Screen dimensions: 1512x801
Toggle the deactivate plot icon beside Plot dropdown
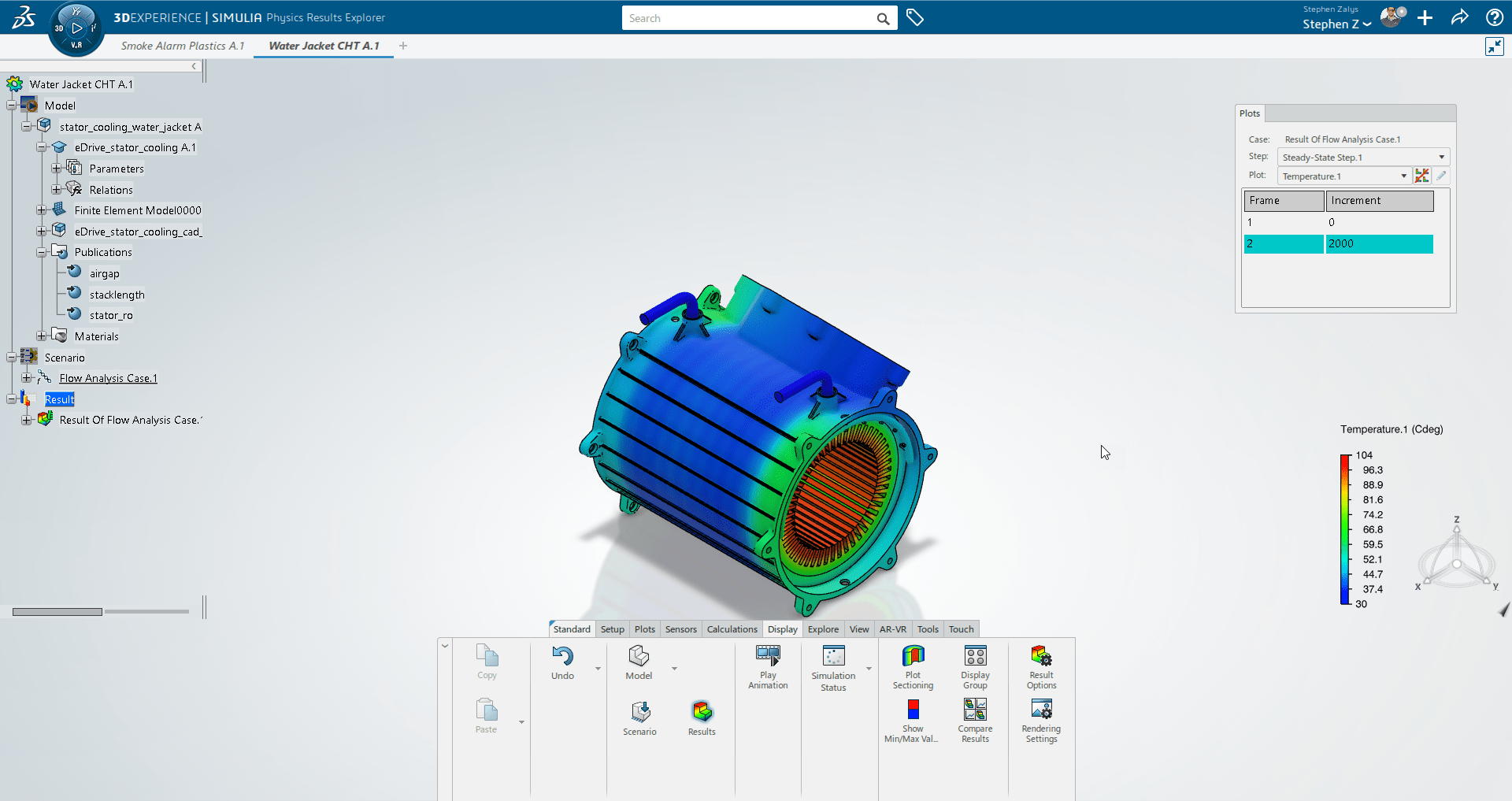[x=1422, y=176]
